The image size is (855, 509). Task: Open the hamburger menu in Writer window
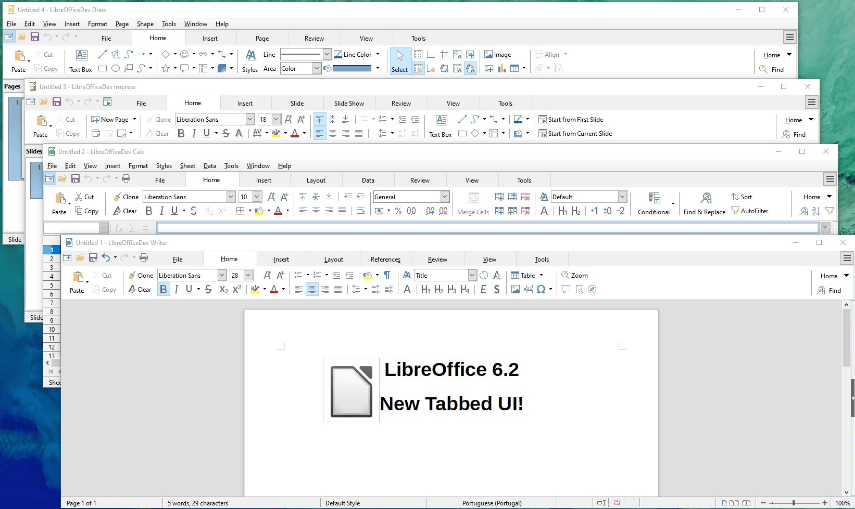[847, 258]
